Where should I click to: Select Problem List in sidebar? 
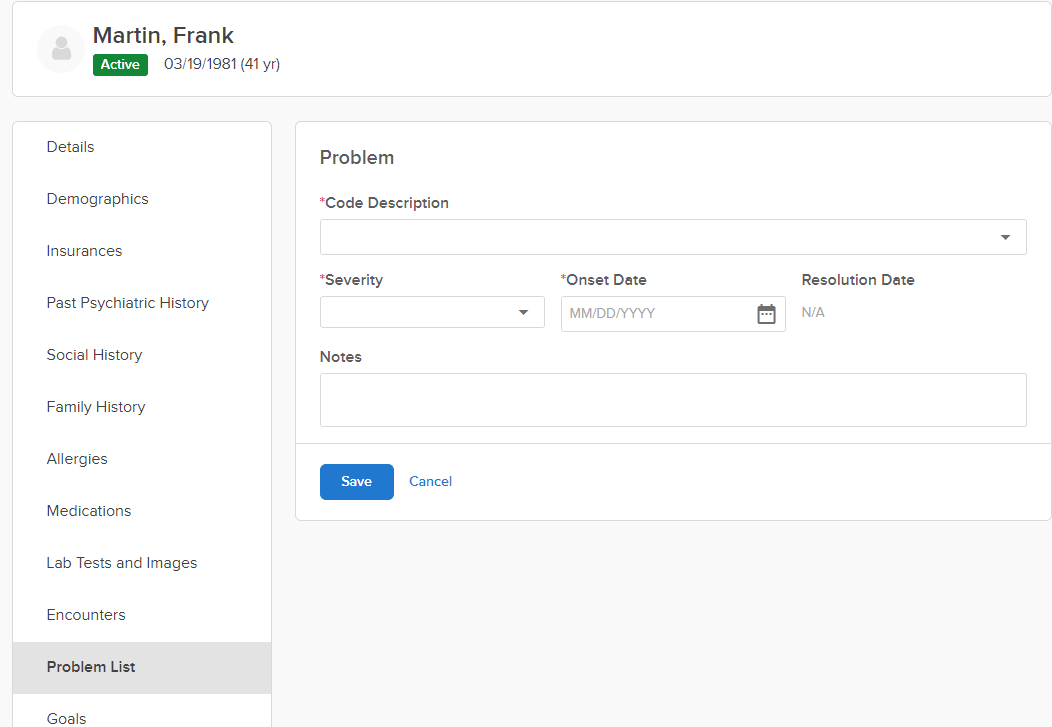91,667
